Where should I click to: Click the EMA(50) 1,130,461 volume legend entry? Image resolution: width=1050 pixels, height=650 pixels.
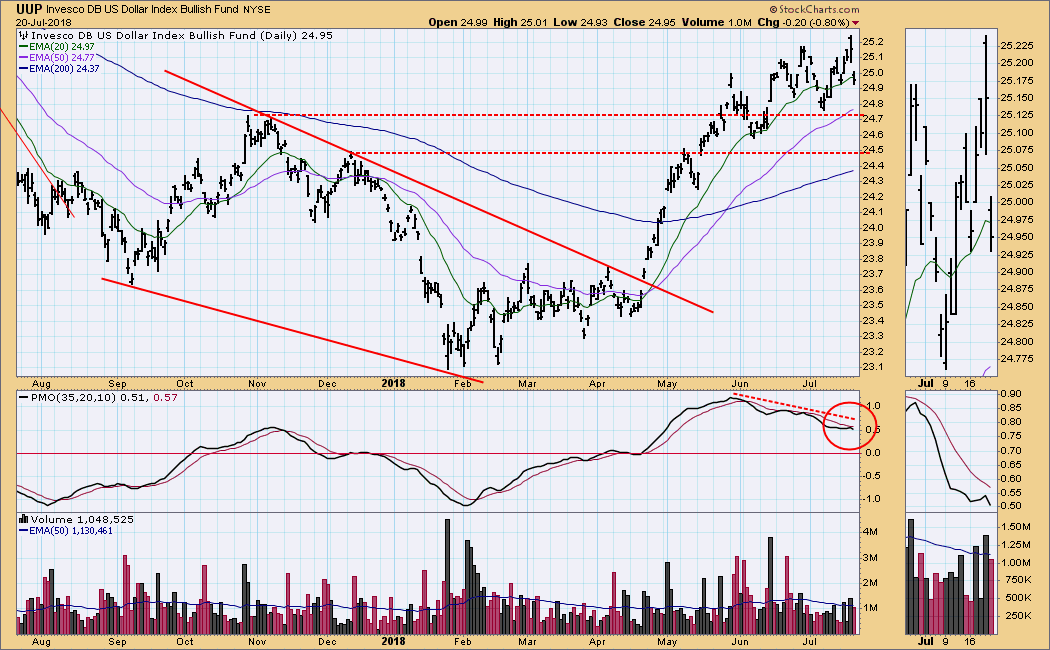coord(71,531)
